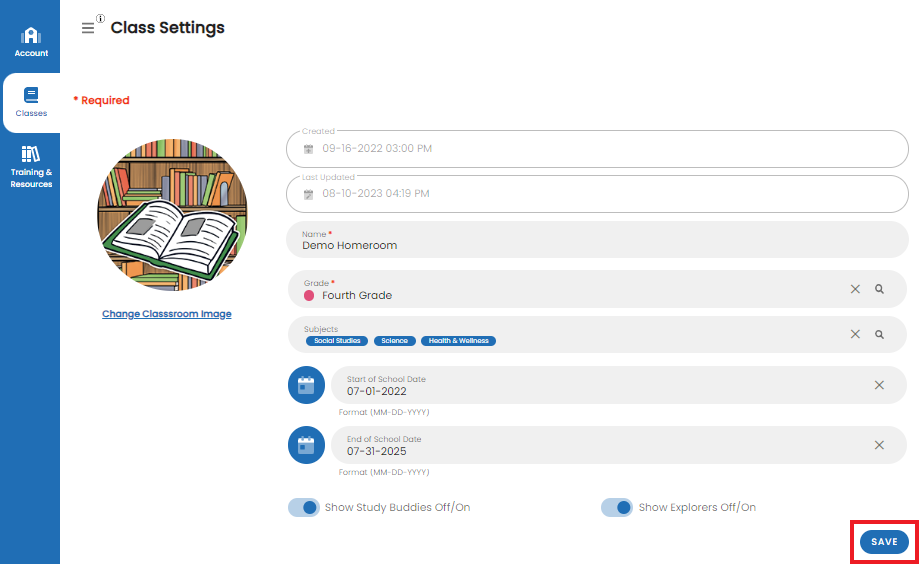The height and width of the screenshot is (564, 919).
Task: Select Classes sidebar item
Action: tap(31, 102)
